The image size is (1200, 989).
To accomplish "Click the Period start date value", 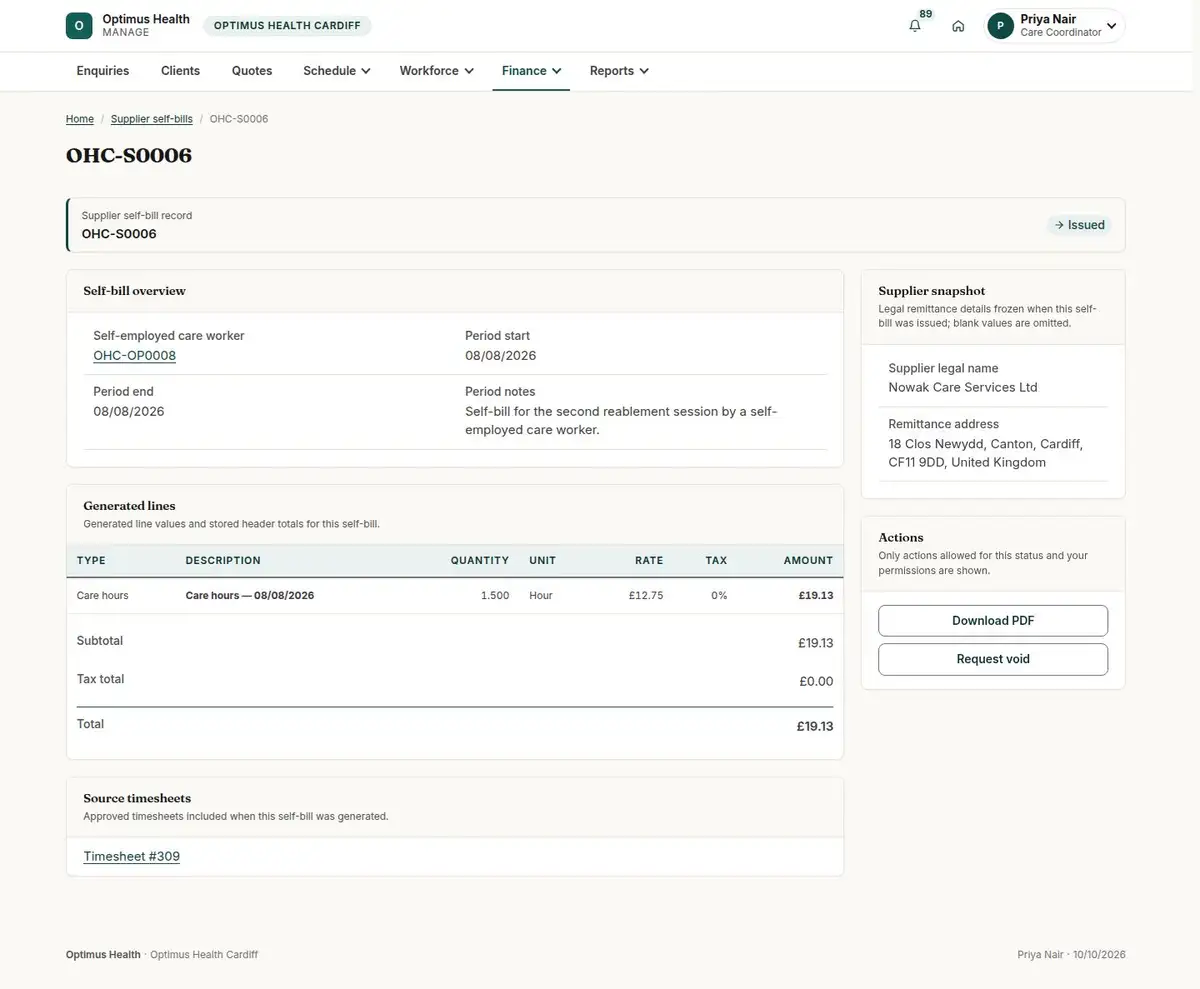I will point(501,356).
